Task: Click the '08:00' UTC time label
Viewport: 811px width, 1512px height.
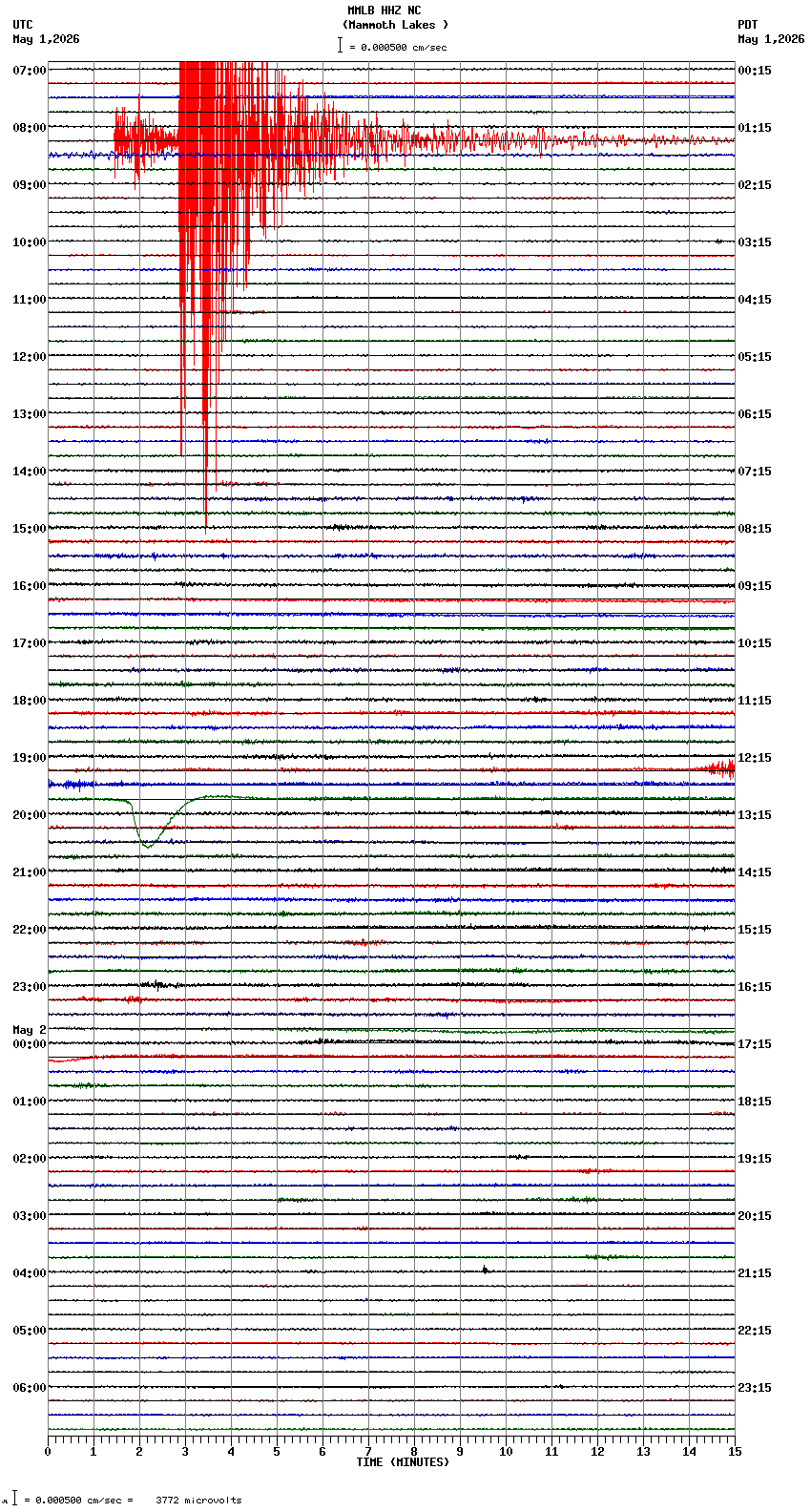Action: point(30,128)
